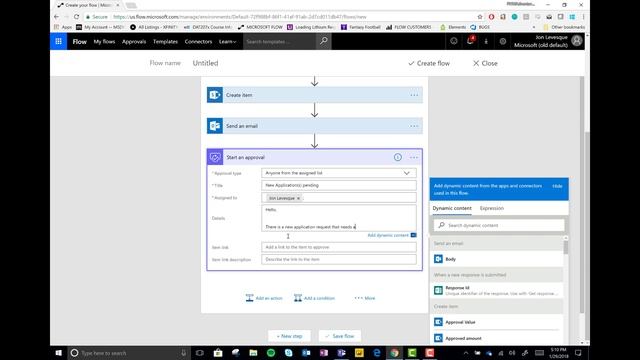This screenshot has height=360, width=640.
Task: Click the Details text area
Action: tap(339, 218)
